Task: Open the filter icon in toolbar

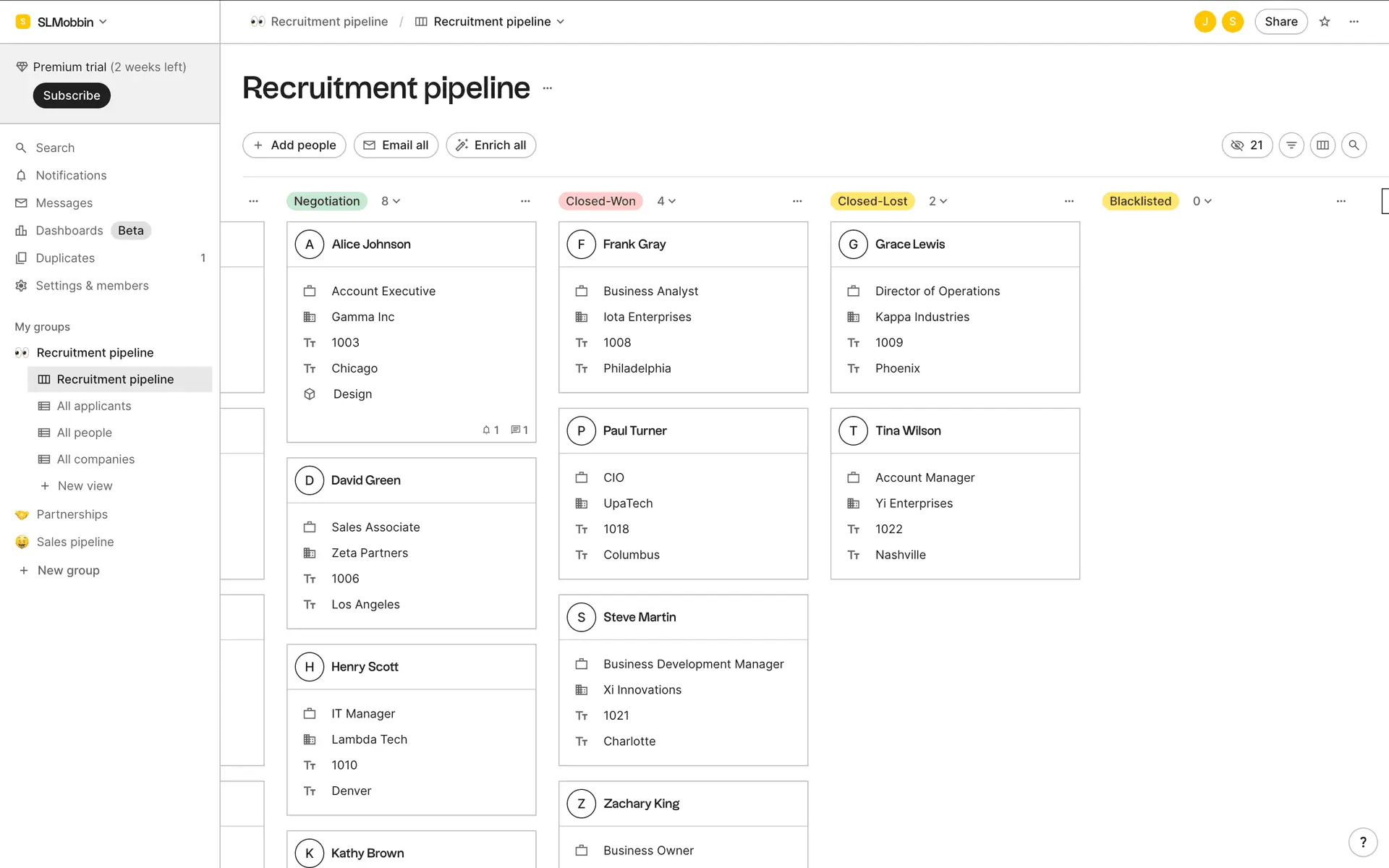Action: coord(1291,145)
